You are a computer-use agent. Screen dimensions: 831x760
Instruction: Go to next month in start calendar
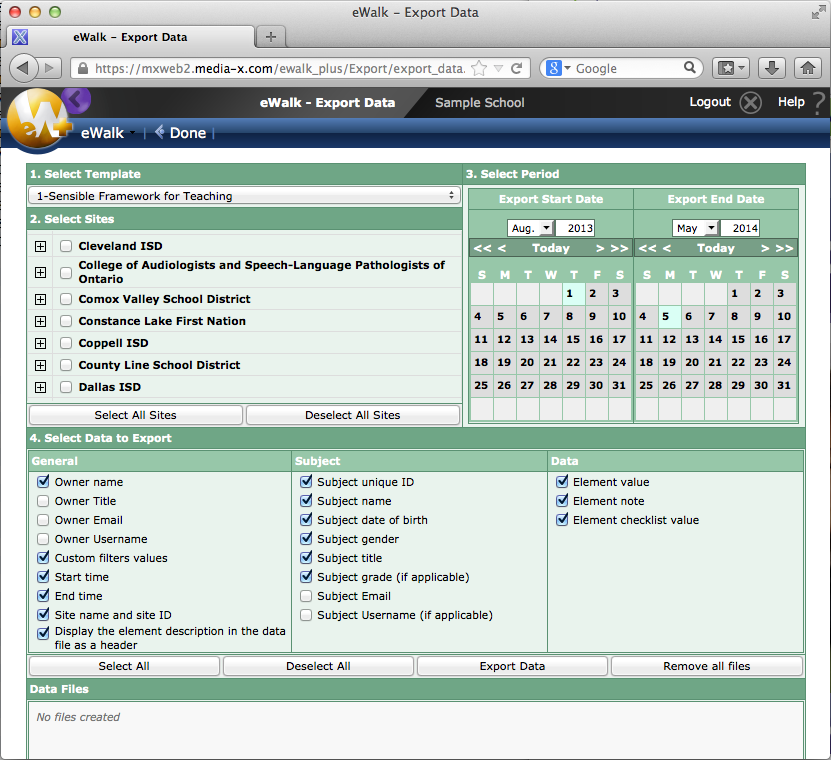click(600, 248)
